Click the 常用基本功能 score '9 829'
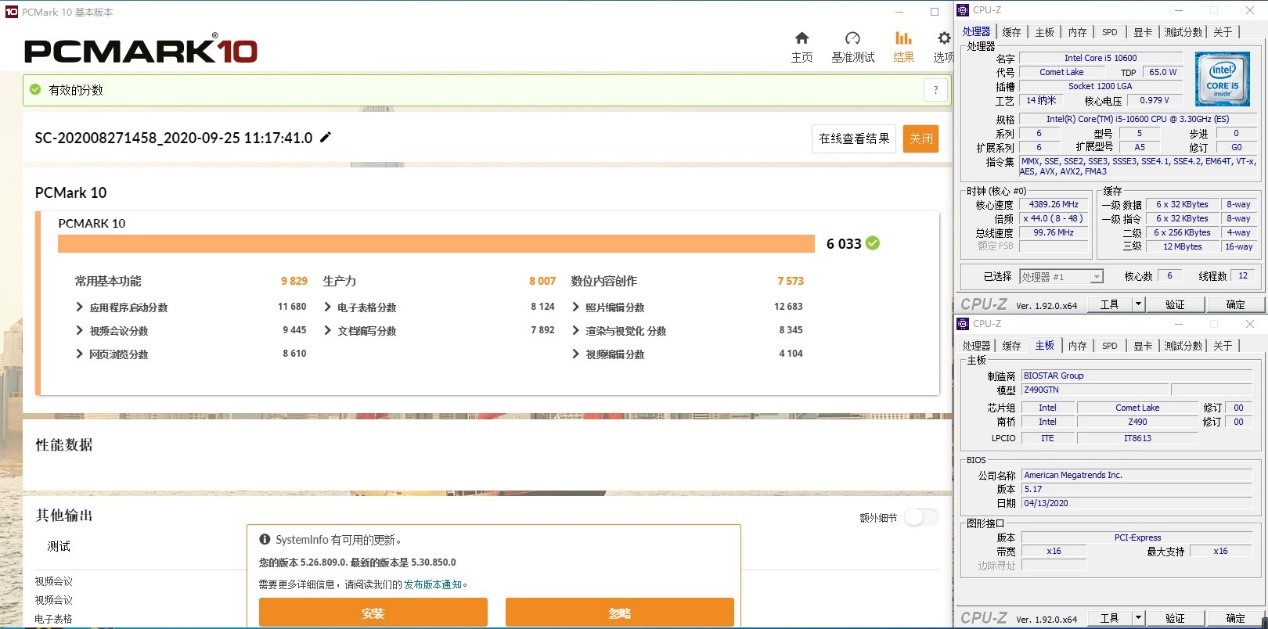Screen dimensions: 1268x629 [x=294, y=281]
